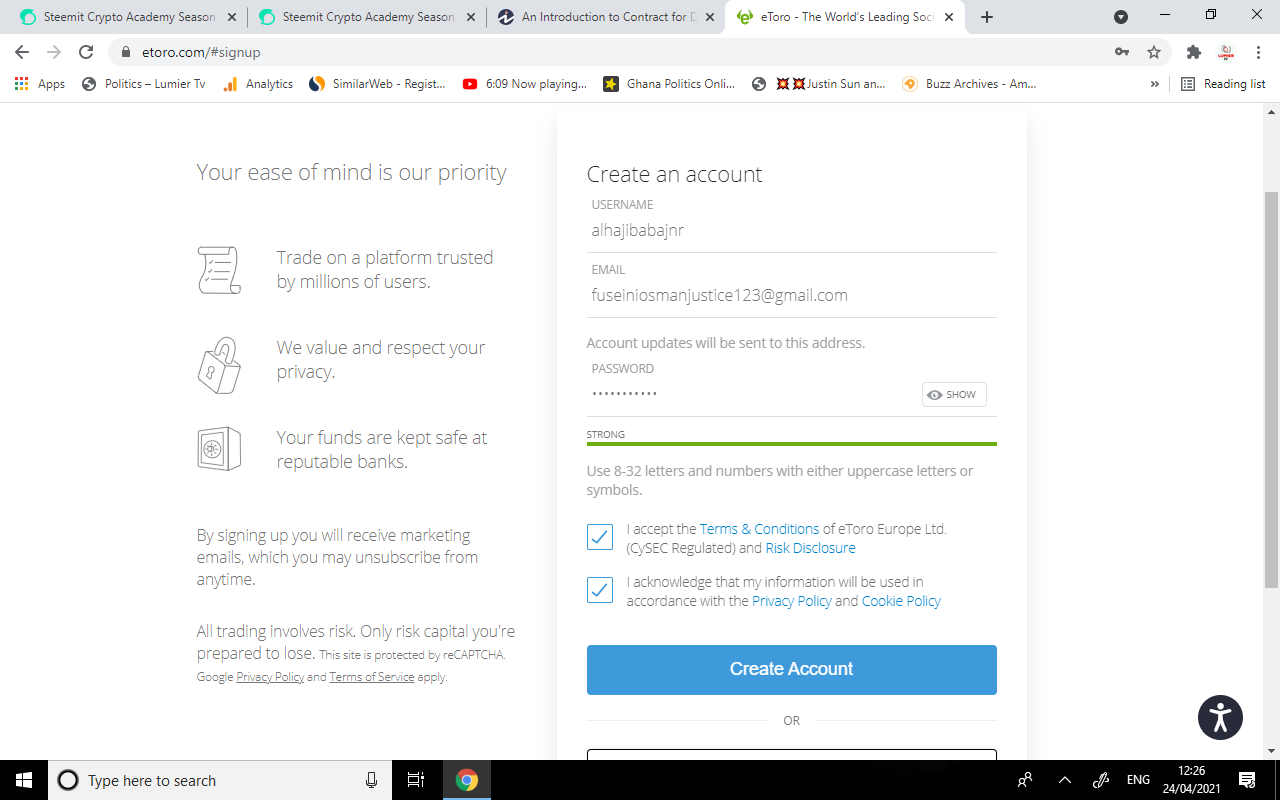Show the password with the eye button
The image size is (1280, 800).
coord(954,395)
